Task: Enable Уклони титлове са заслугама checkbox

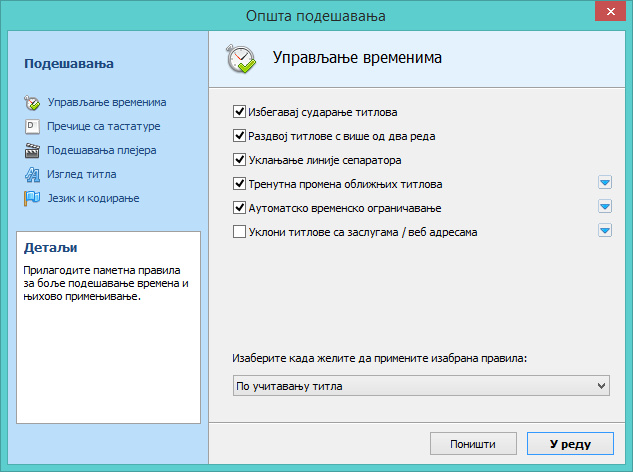Action: (239, 232)
